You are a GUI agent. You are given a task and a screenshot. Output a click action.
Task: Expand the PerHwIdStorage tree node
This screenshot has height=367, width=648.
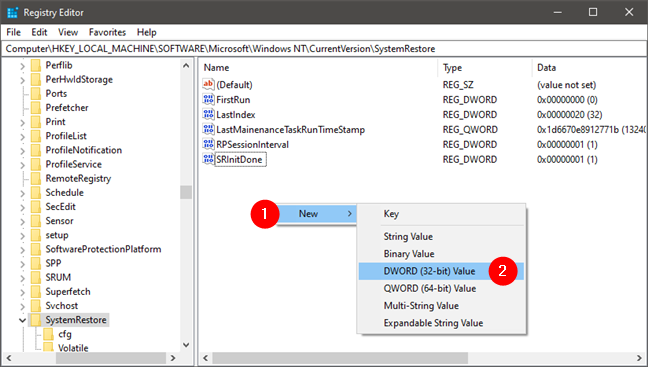23,80
